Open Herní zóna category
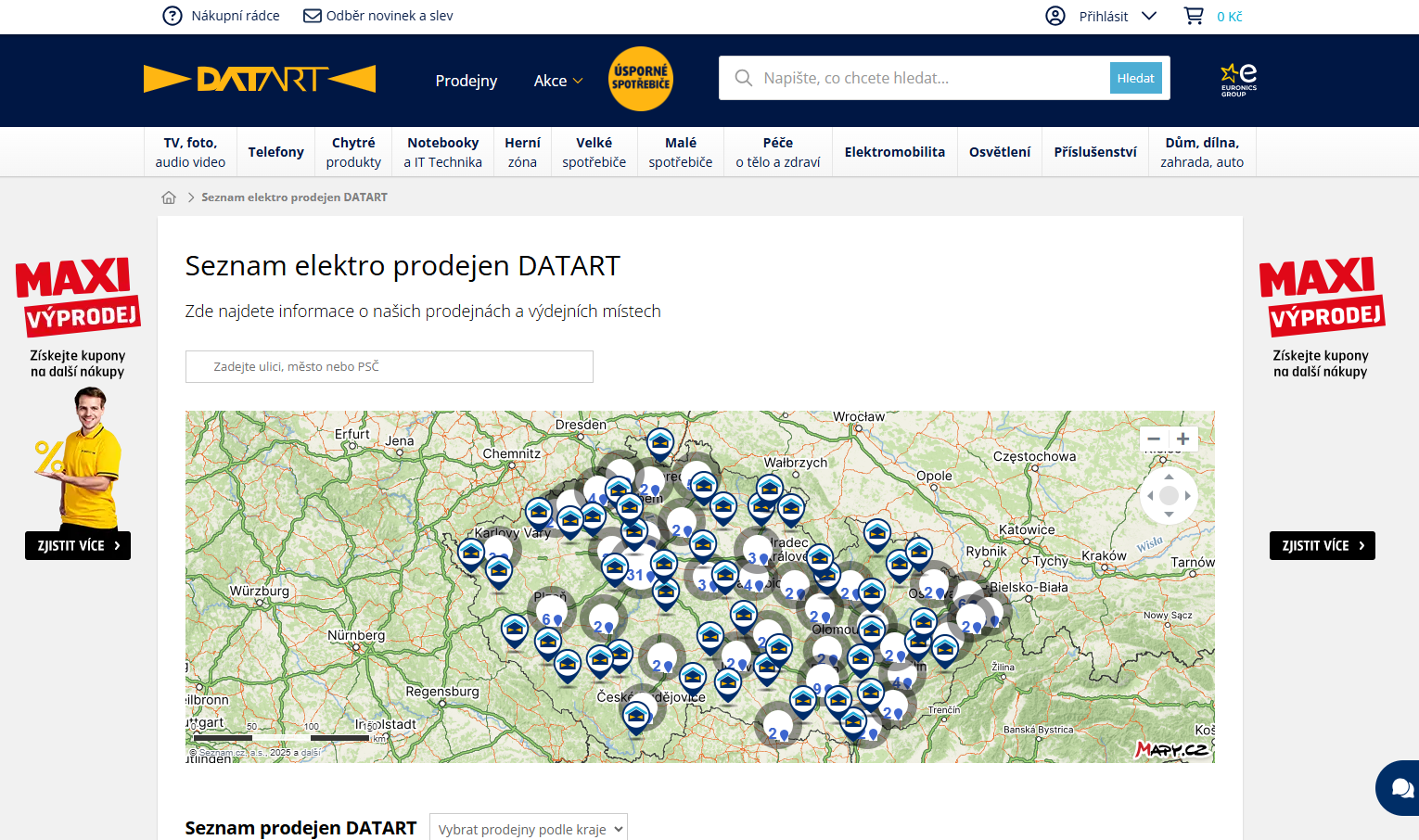1419x840 pixels. click(522, 152)
